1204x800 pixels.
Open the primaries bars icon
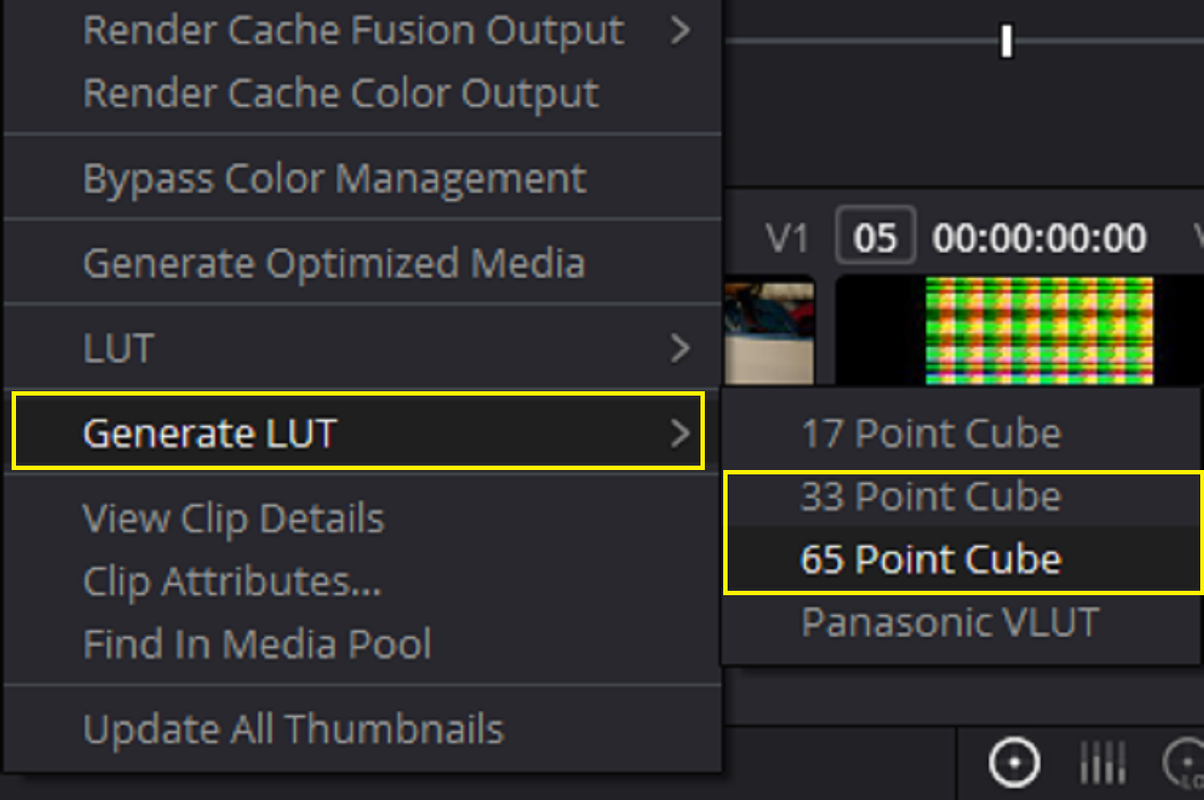point(1103,765)
